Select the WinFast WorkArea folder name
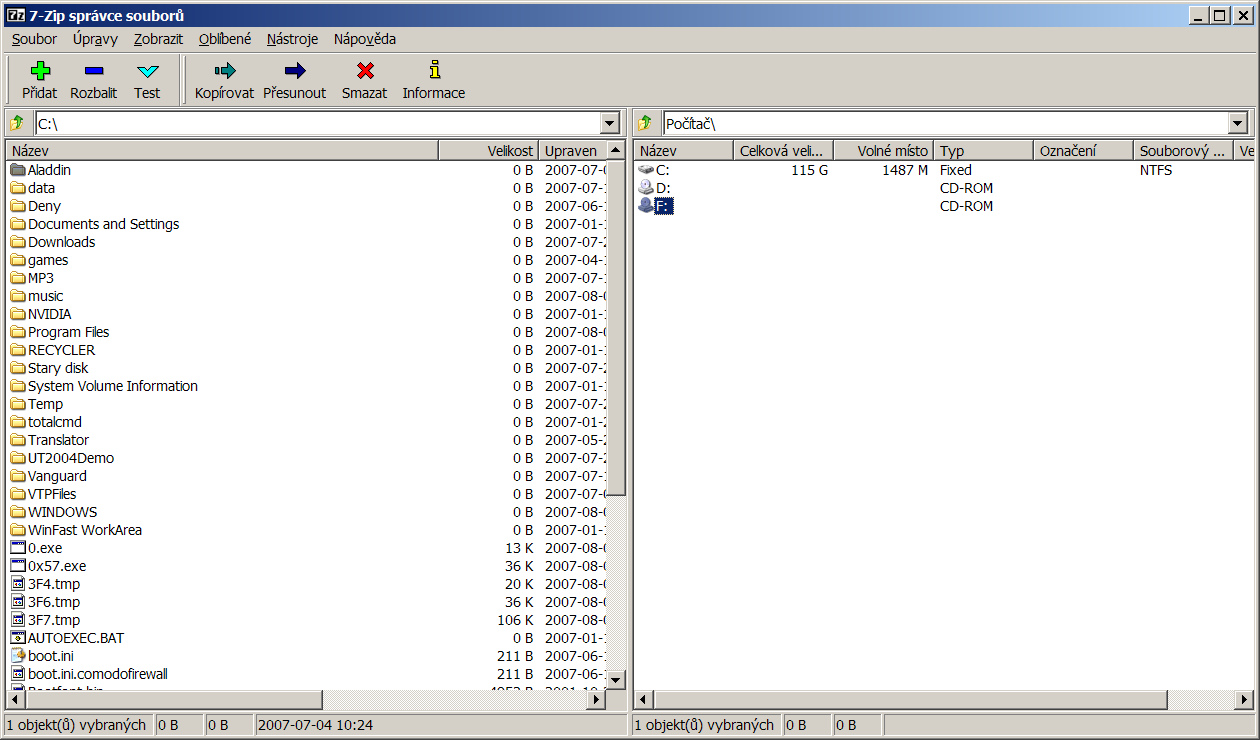Screen dimensions: 1260x740 pos(85,530)
